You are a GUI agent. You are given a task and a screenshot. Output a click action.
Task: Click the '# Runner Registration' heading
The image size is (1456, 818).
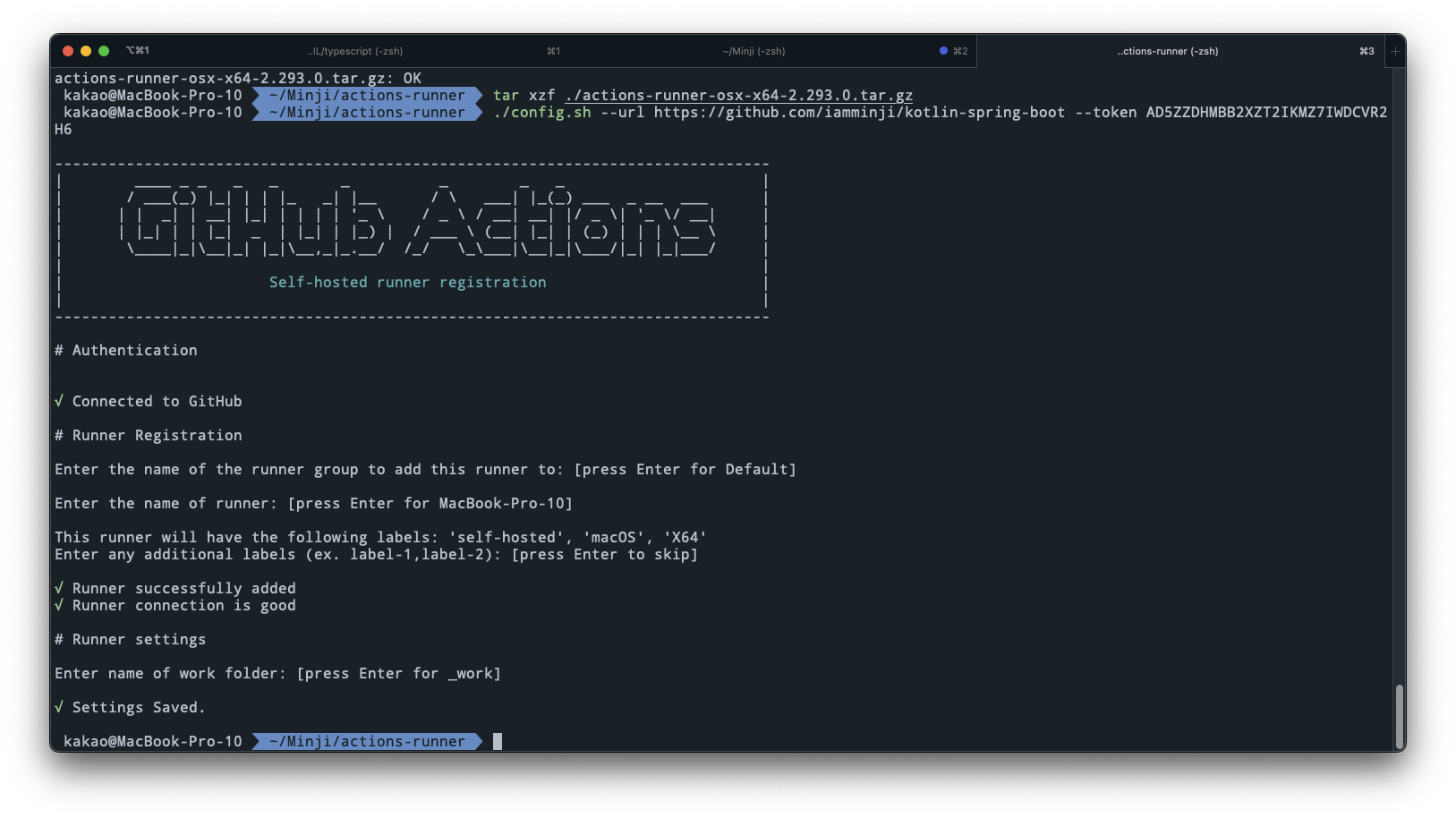pyautogui.click(x=149, y=436)
